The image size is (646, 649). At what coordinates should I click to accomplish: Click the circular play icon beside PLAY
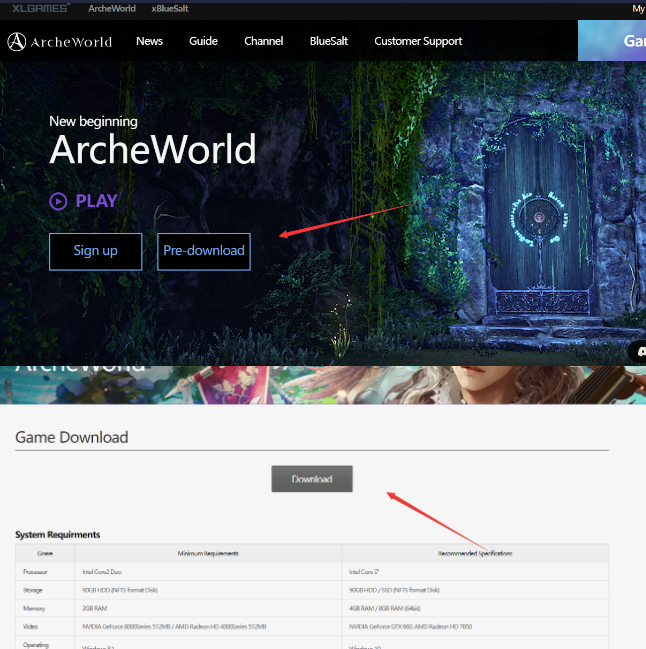(x=58, y=201)
